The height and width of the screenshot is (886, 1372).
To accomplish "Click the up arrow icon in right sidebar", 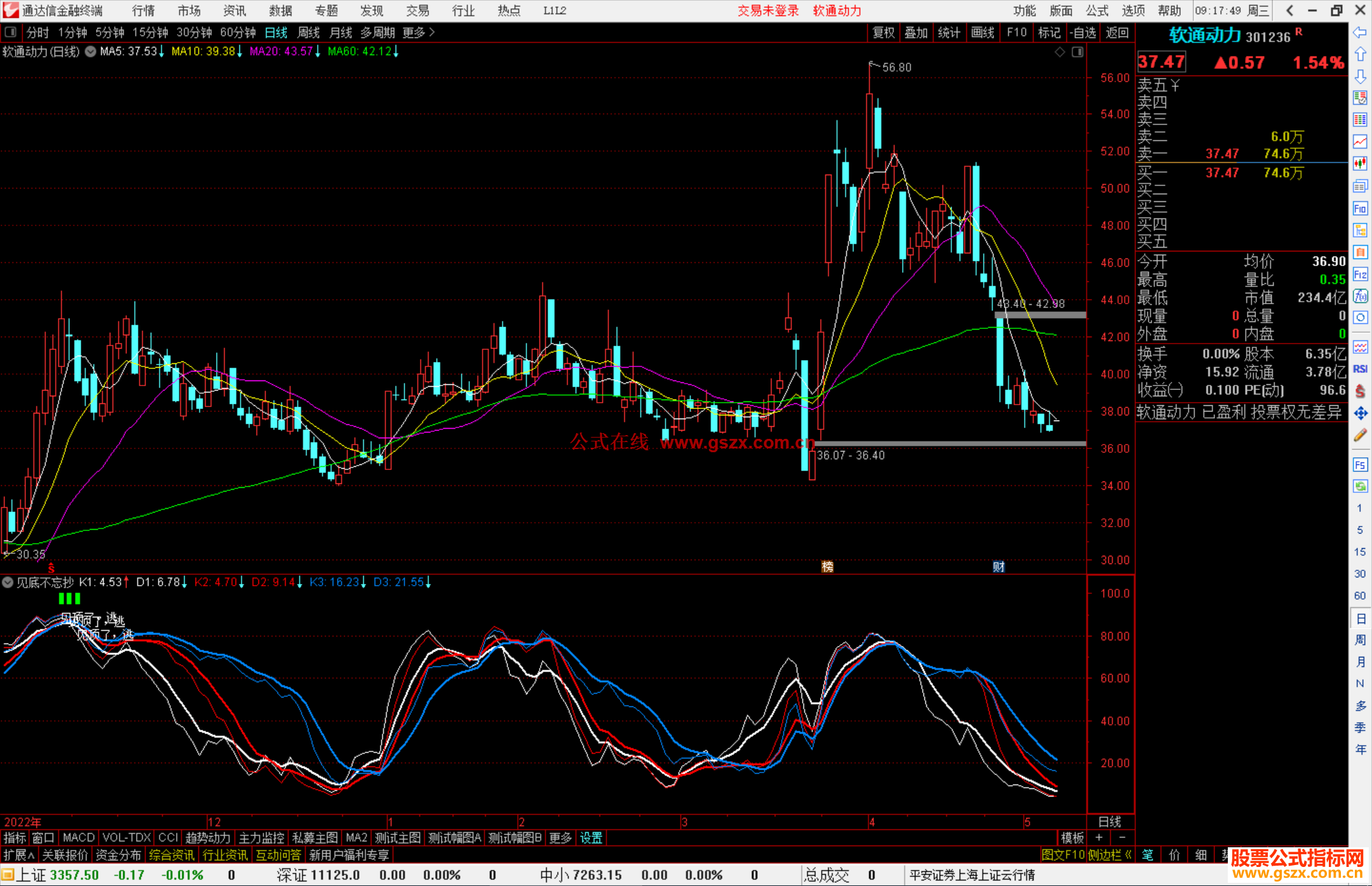I will click(x=1360, y=55).
